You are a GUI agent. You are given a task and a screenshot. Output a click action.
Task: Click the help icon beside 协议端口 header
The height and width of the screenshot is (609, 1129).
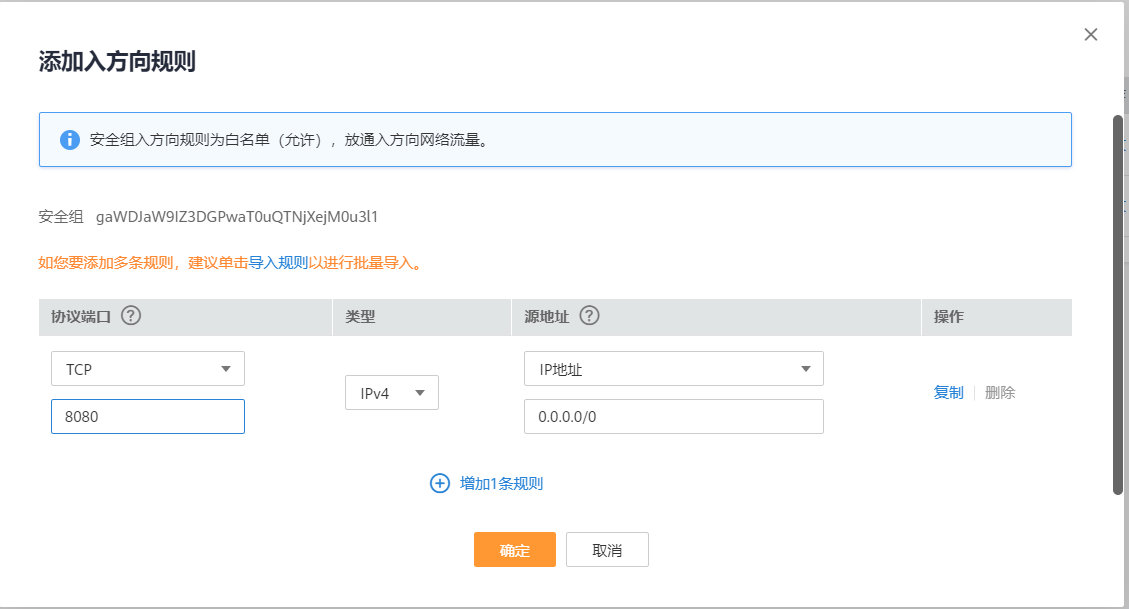click(x=128, y=316)
